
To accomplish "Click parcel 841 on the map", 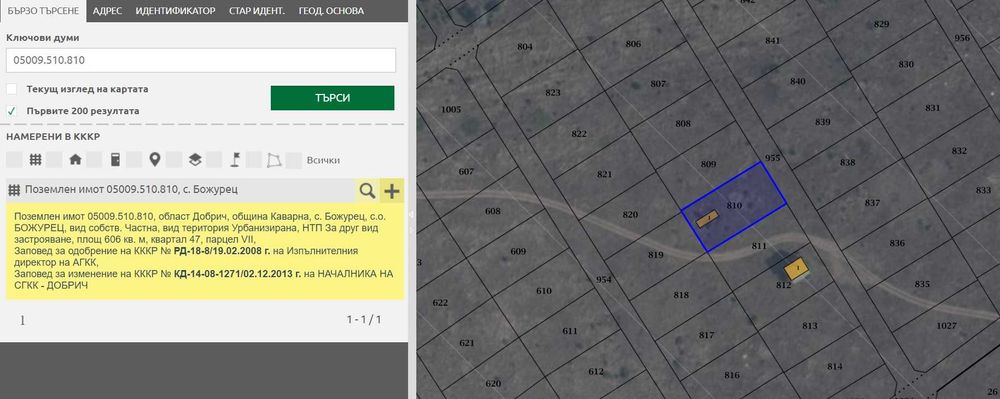I will [772, 40].
